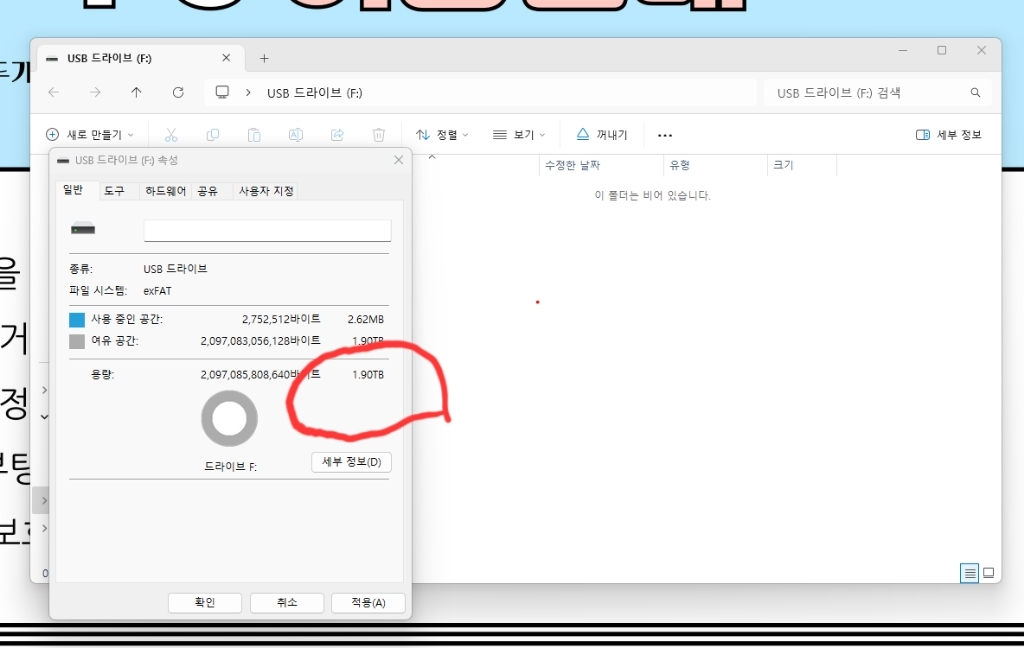This screenshot has width=1024, height=648.
Task: Click the 2,097,083,056,128바이트 free space value
Action: coord(261,340)
